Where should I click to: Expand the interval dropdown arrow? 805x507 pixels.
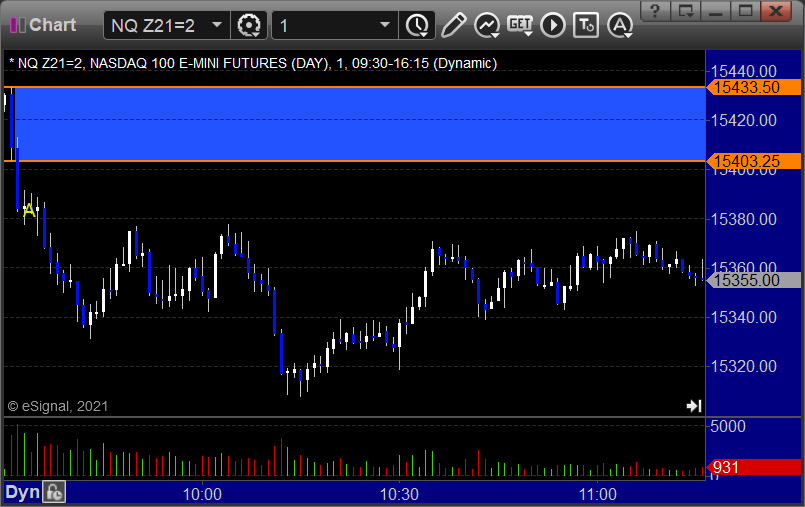click(x=385, y=25)
